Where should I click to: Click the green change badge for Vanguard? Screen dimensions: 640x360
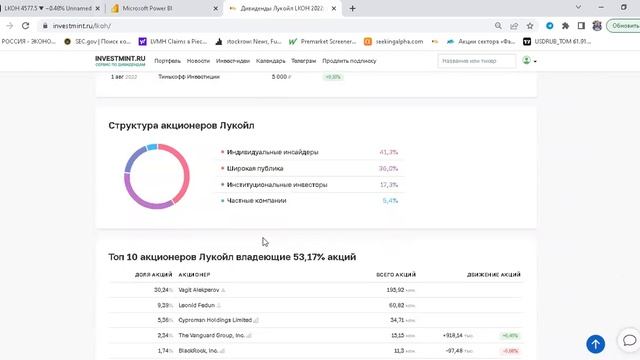click(510, 336)
